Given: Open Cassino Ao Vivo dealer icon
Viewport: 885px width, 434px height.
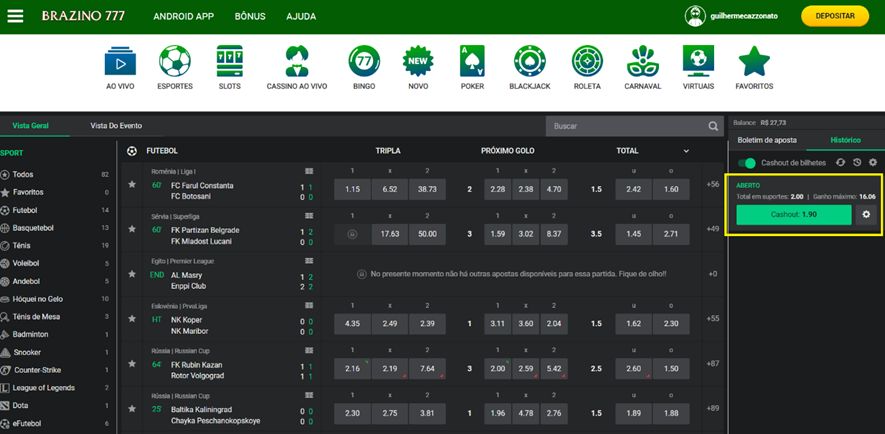Looking at the screenshot, I should coord(297,61).
